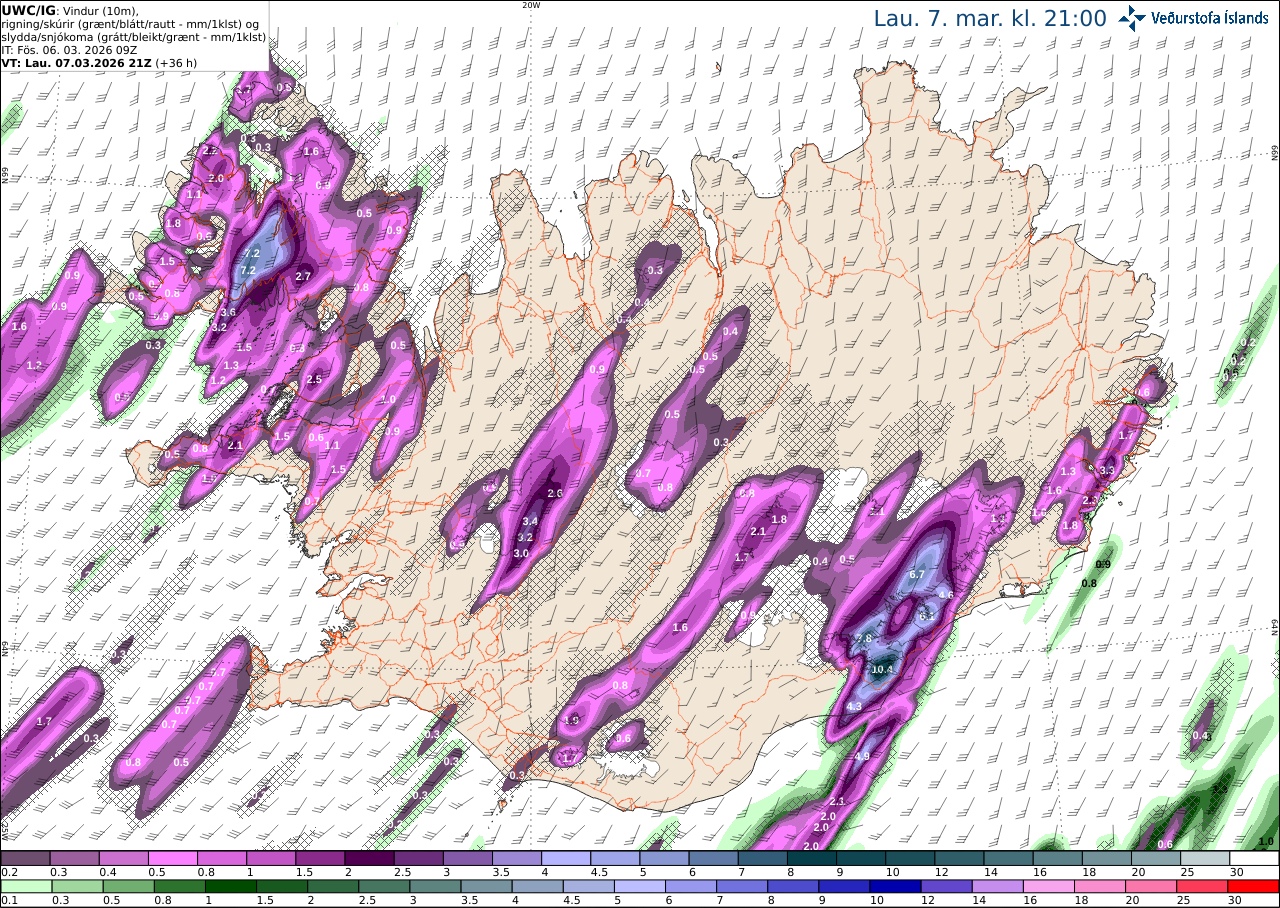Screen dimensions: 1280x908
Task: Click the VT: Lau. 07.03.2026 21Z valid time
Action: [x=76, y=62]
